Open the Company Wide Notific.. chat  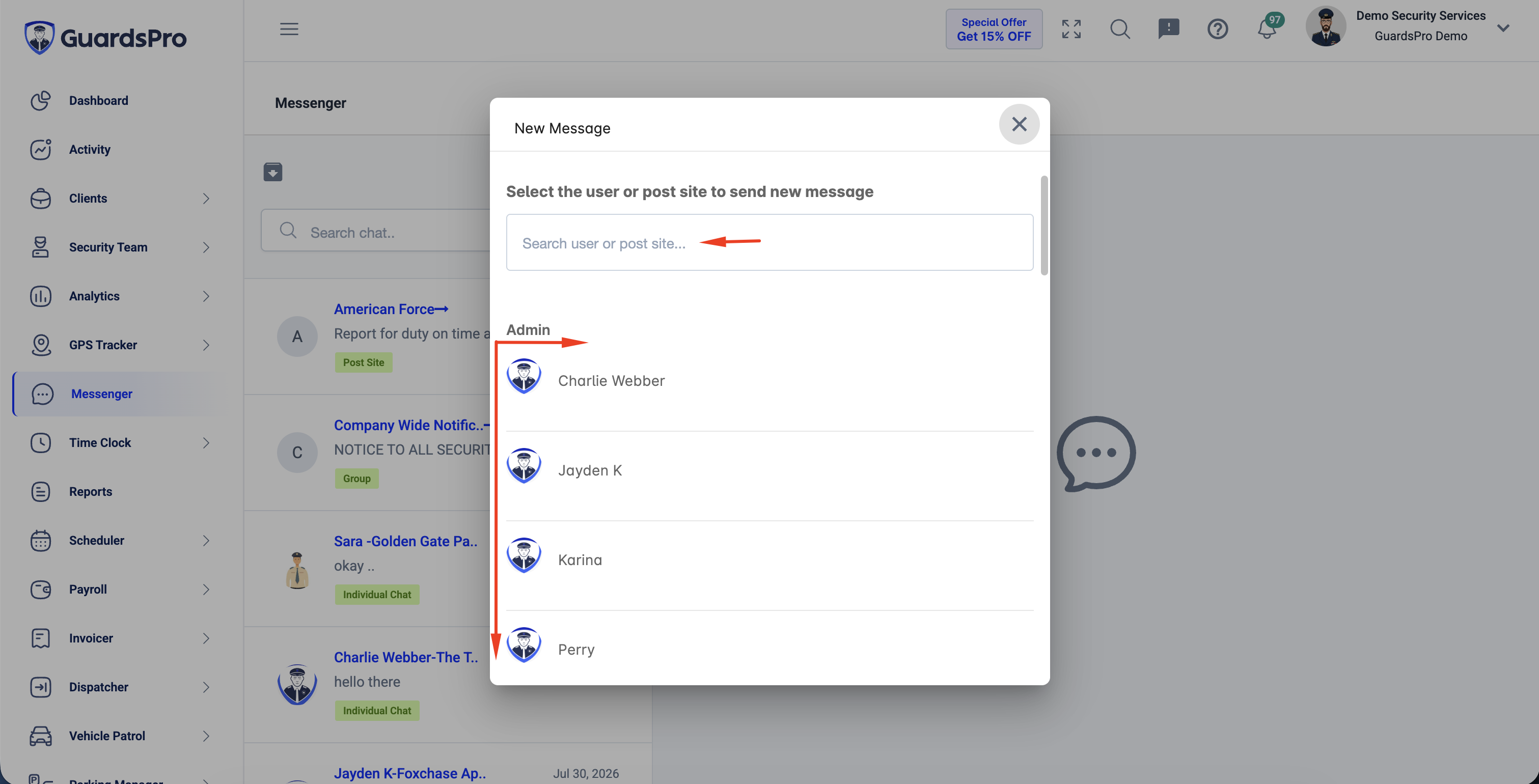411,425
